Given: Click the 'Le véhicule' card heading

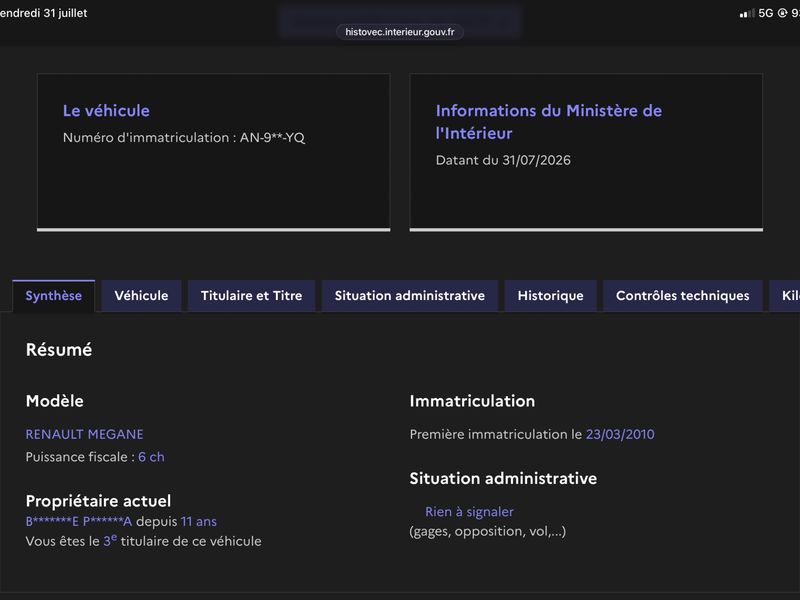Looking at the screenshot, I should click(x=106, y=111).
